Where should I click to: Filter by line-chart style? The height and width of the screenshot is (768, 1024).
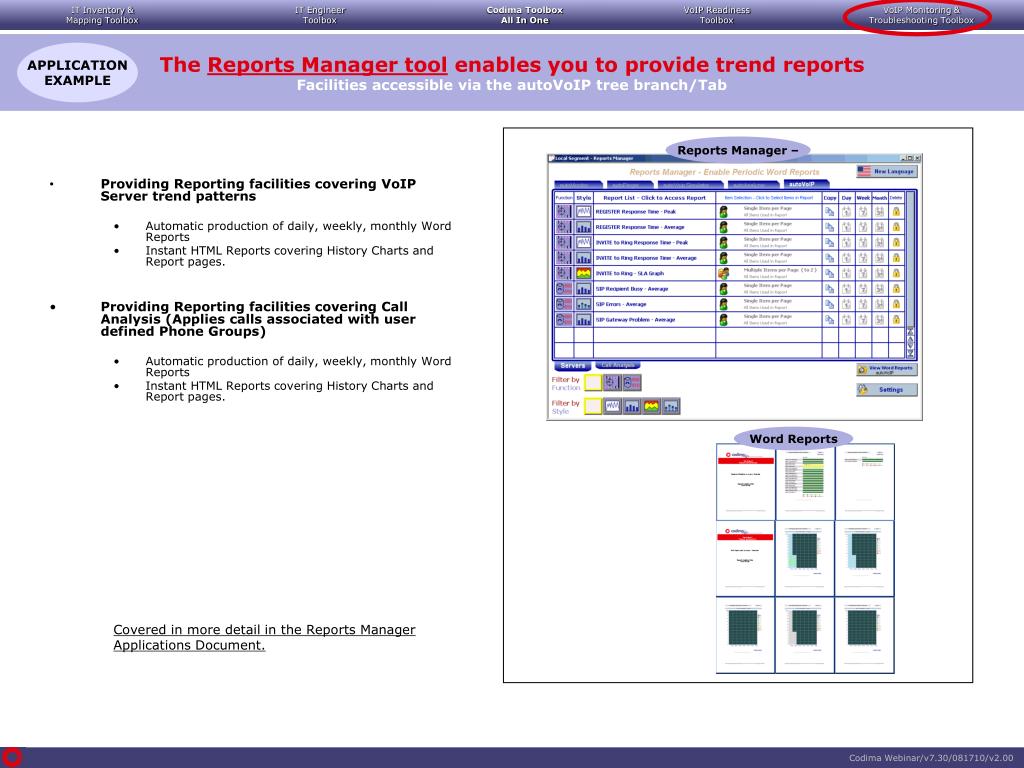612,406
